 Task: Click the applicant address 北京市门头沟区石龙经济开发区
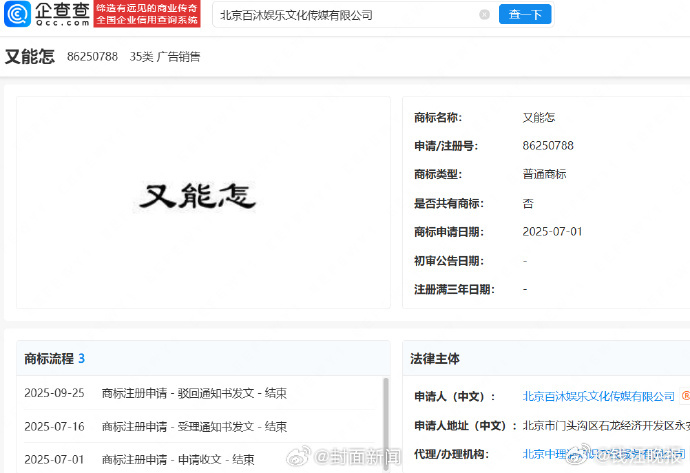click(605, 425)
